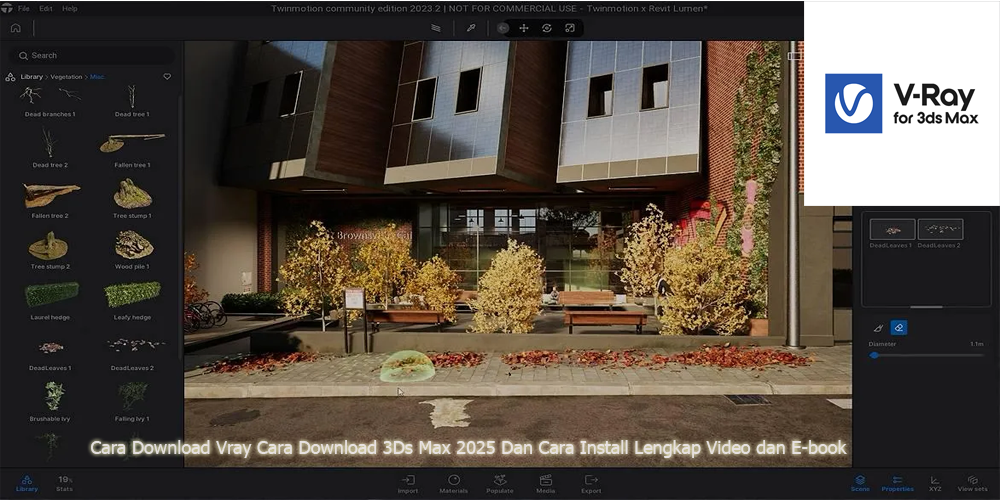This screenshot has width=1000, height=500.
Task: Activate the eraser tool
Action: (899, 328)
